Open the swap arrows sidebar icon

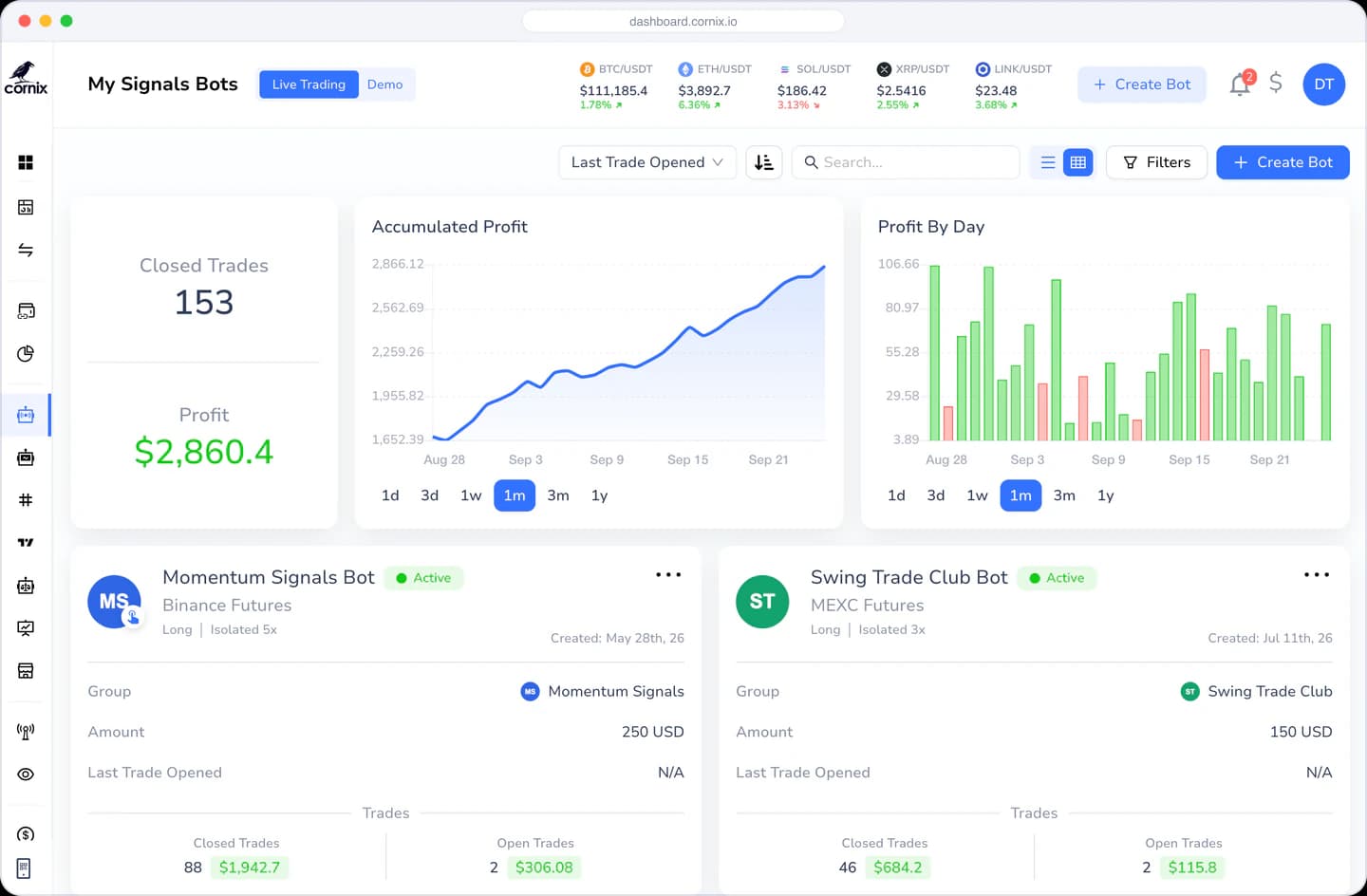click(26, 251)
